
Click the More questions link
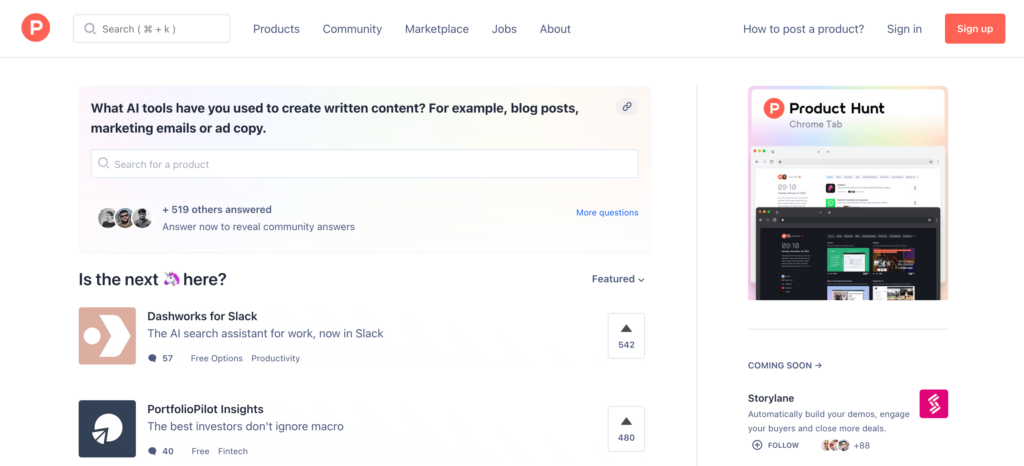[606, 212]
